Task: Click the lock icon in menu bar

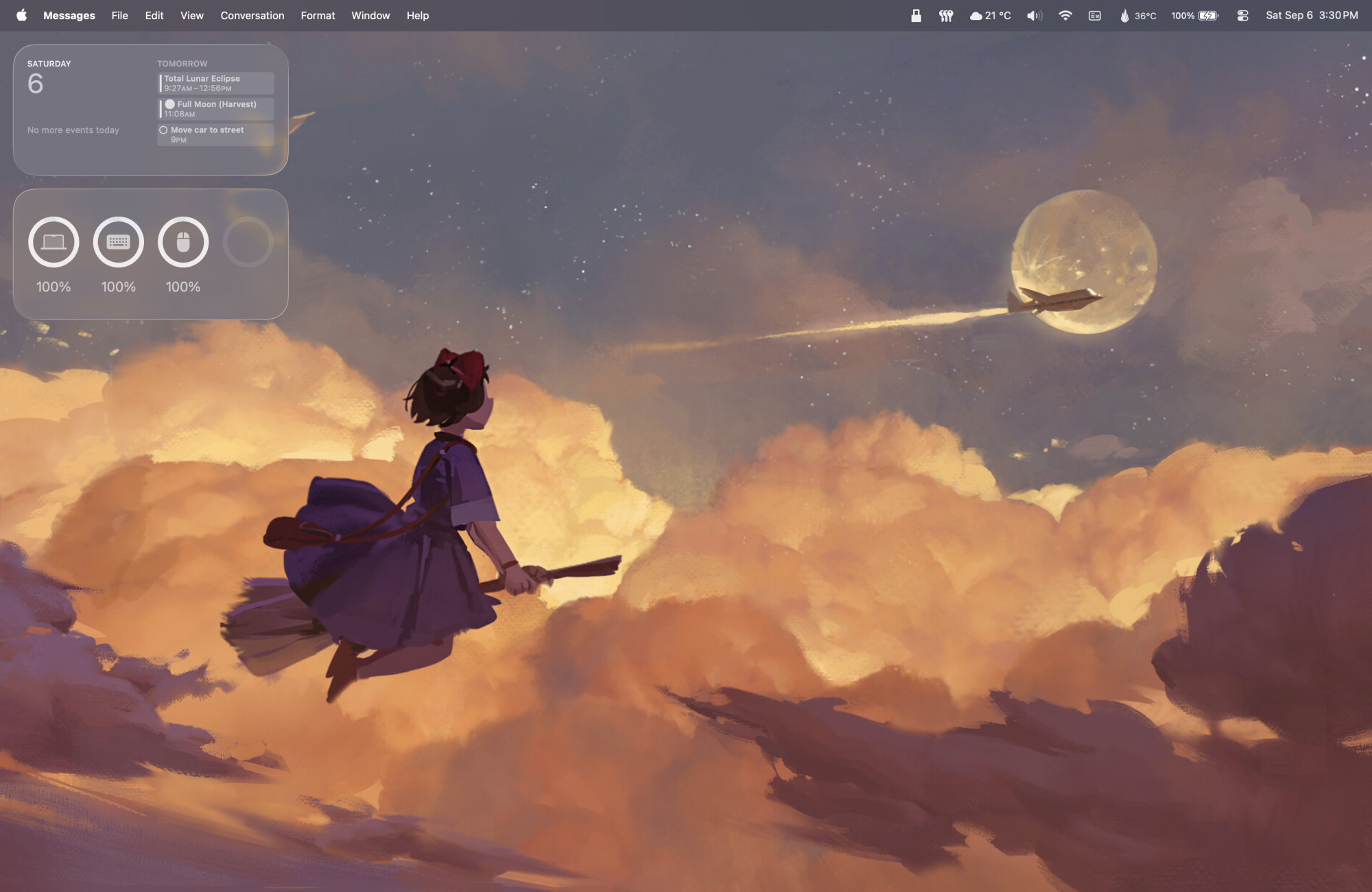Action: [x=916, y=15]
